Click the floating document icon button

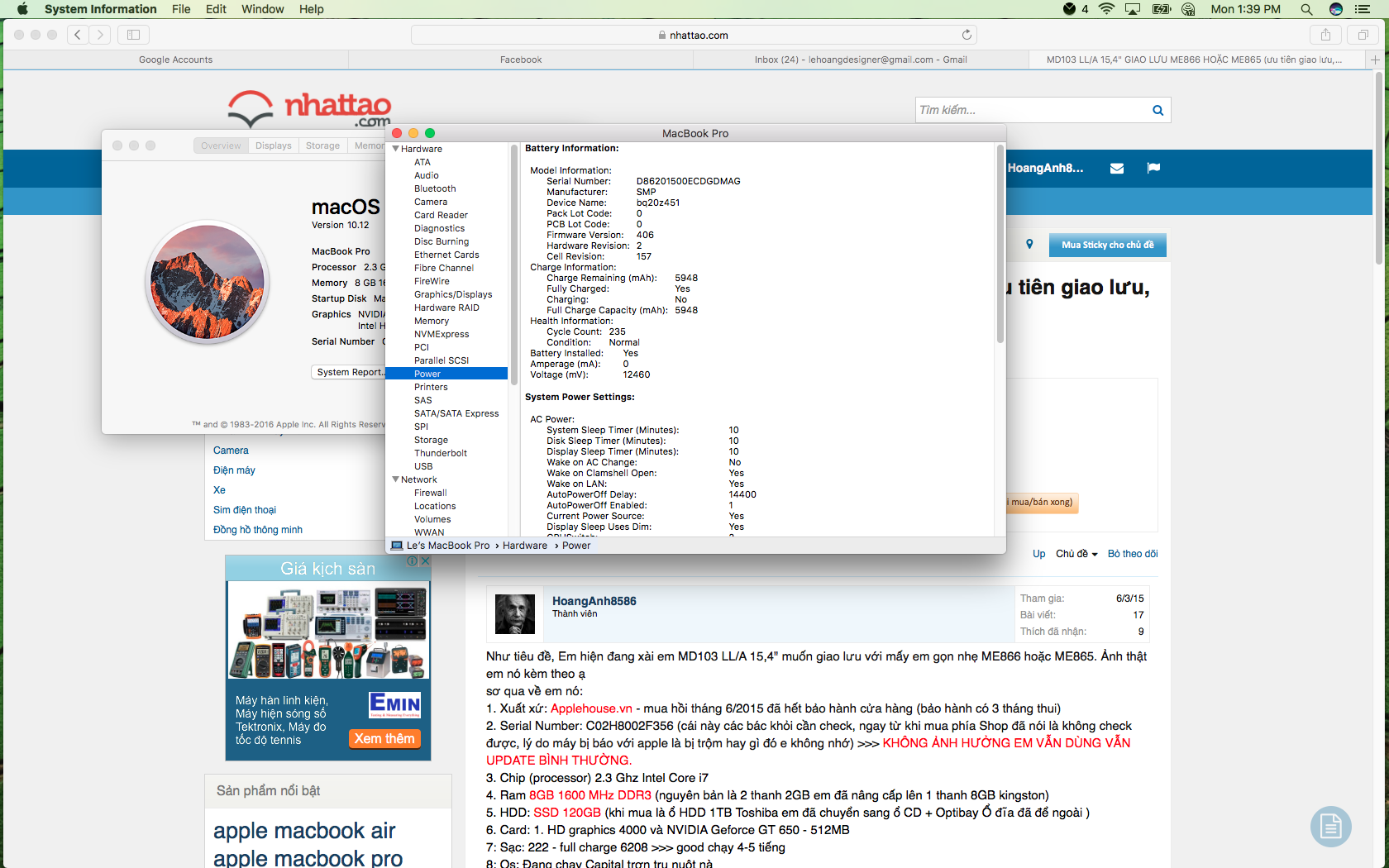1330,826
